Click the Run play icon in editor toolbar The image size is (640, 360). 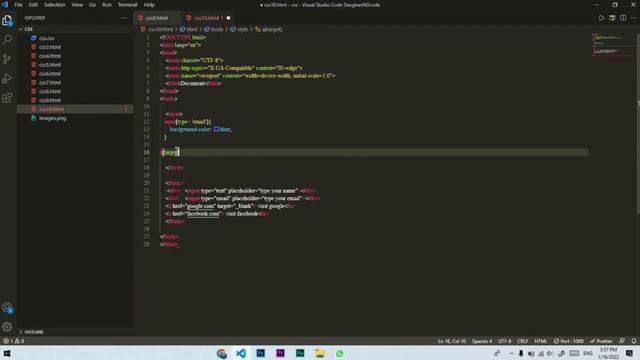tap(601, 18)
